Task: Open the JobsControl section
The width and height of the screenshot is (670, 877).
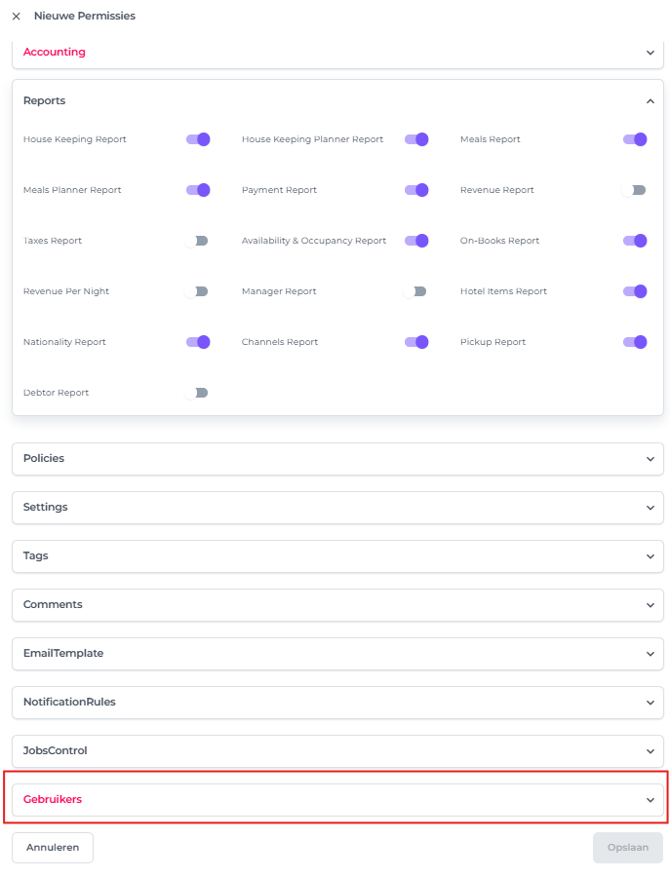Action: pyautogui.click(x=650, y=751)
